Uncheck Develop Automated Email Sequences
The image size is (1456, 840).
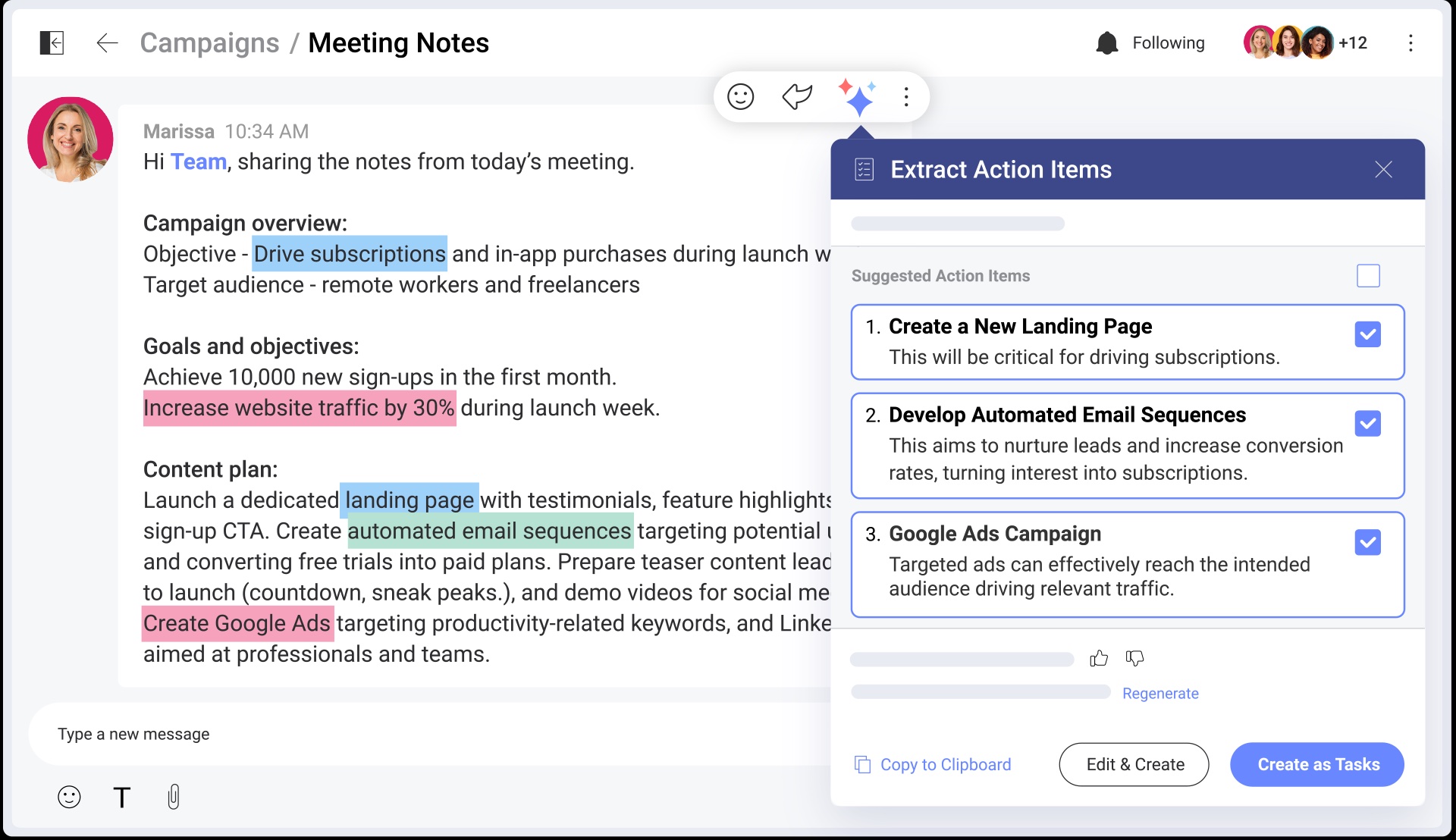1368,423
